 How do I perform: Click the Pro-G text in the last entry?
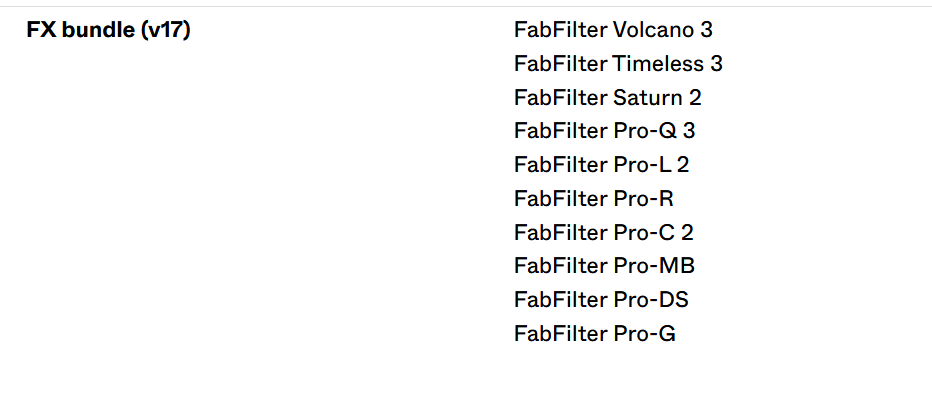point(644,334)
